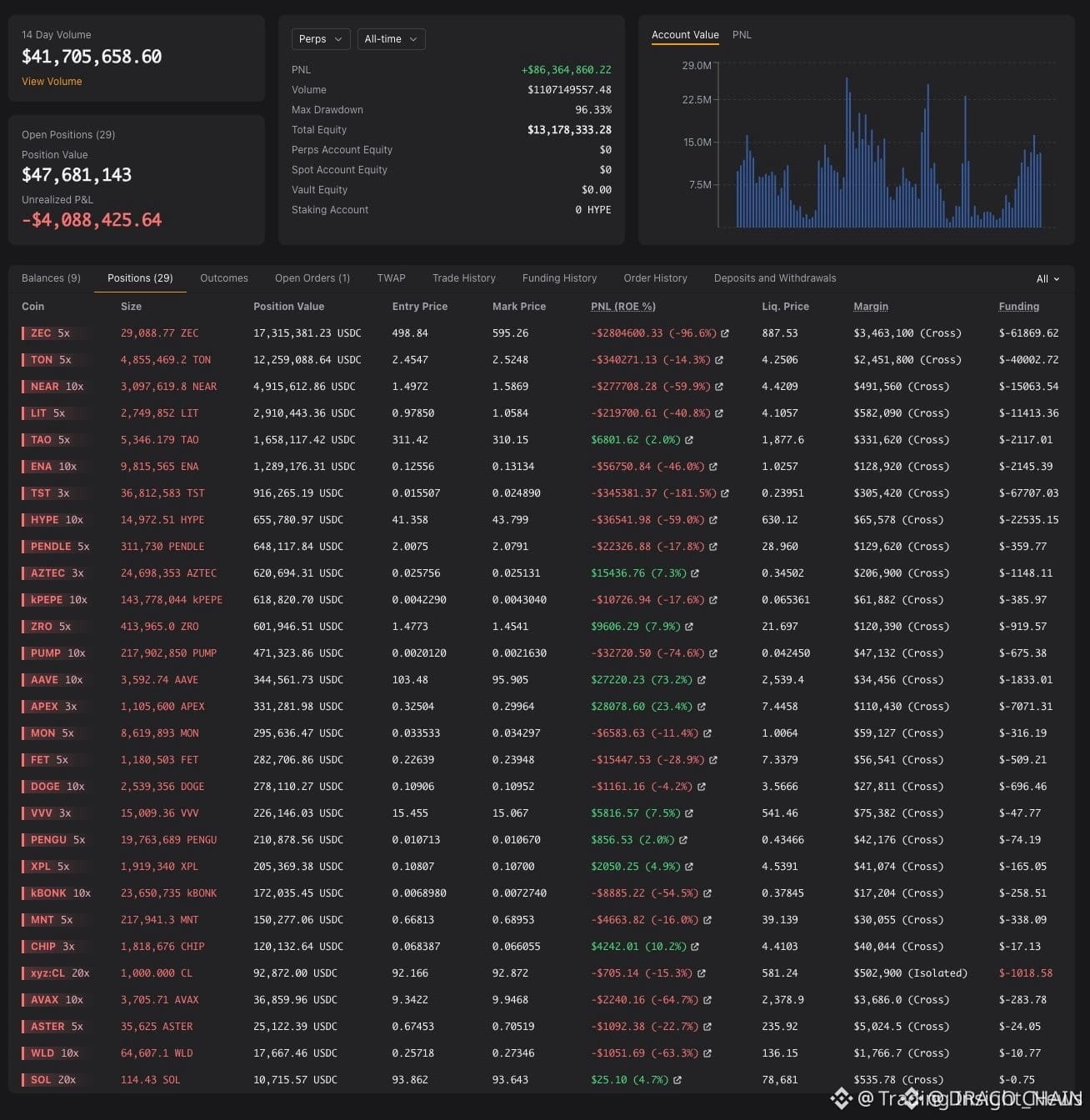This screenshot has height=1120, width=1090.
Task: Click the share PNL icon in ASTER row
Action: 707,1027
